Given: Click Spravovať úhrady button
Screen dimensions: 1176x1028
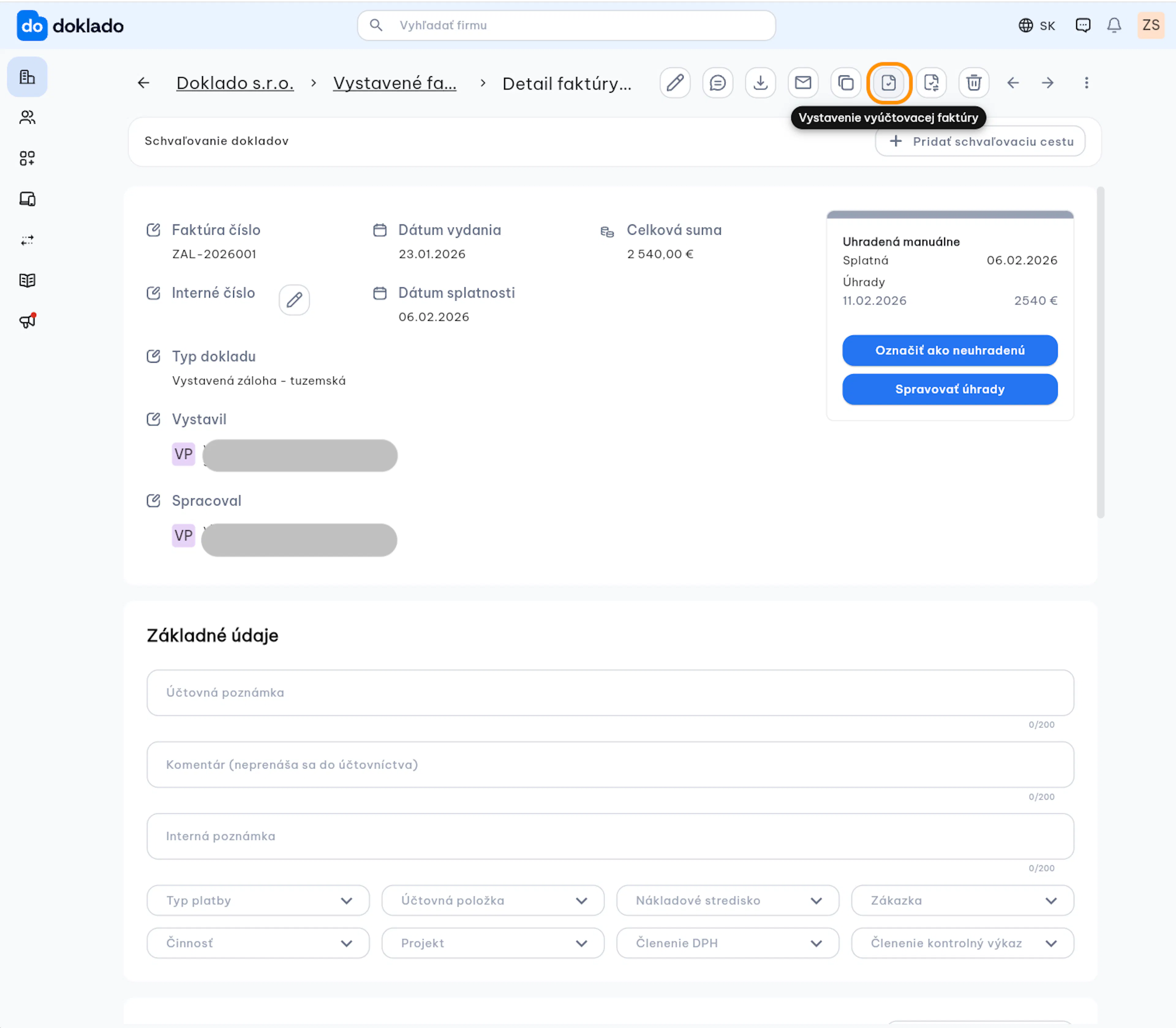Looking at the screenshot, I should (950, 389).
